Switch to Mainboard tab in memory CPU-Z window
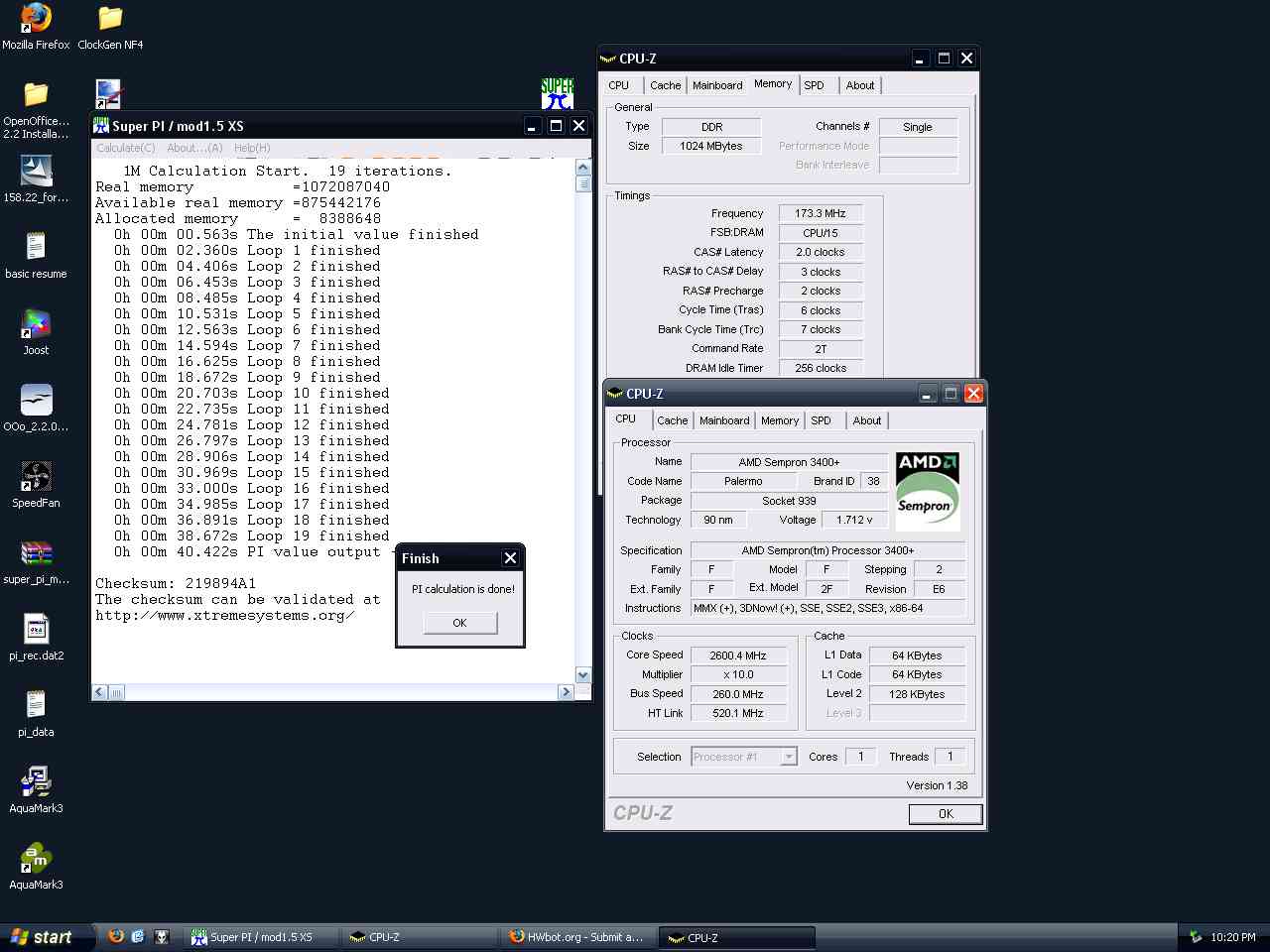The image size is (1270, 952). (717, 85)
